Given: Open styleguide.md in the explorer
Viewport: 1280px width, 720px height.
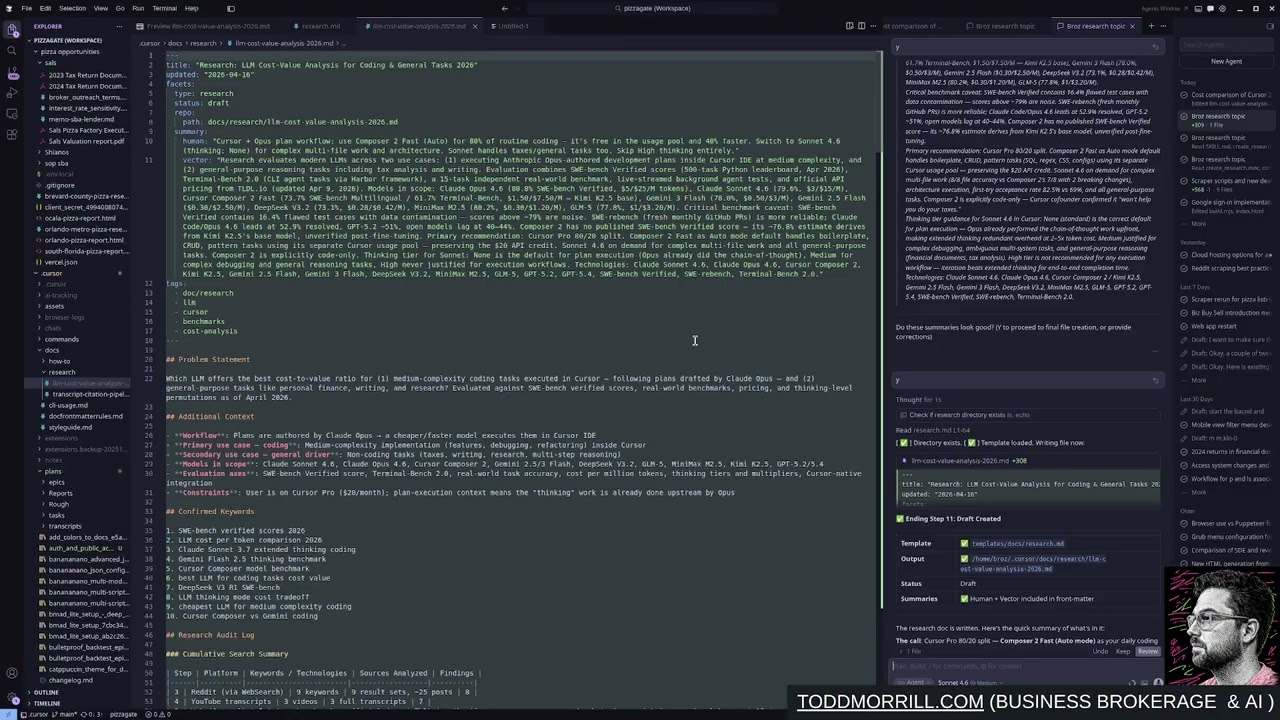Looking at the screenshot, I should pyautogui.click(x=70, y=427).
